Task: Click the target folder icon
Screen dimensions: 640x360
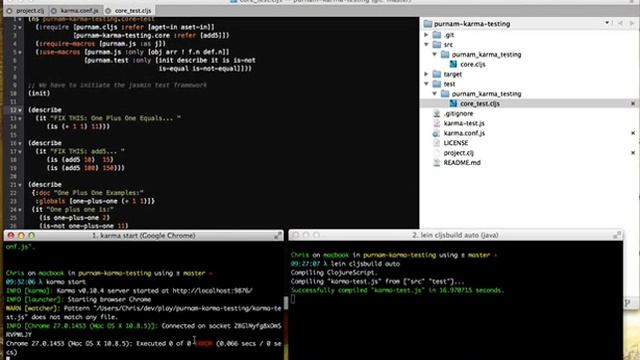Action: coord(437,74)
